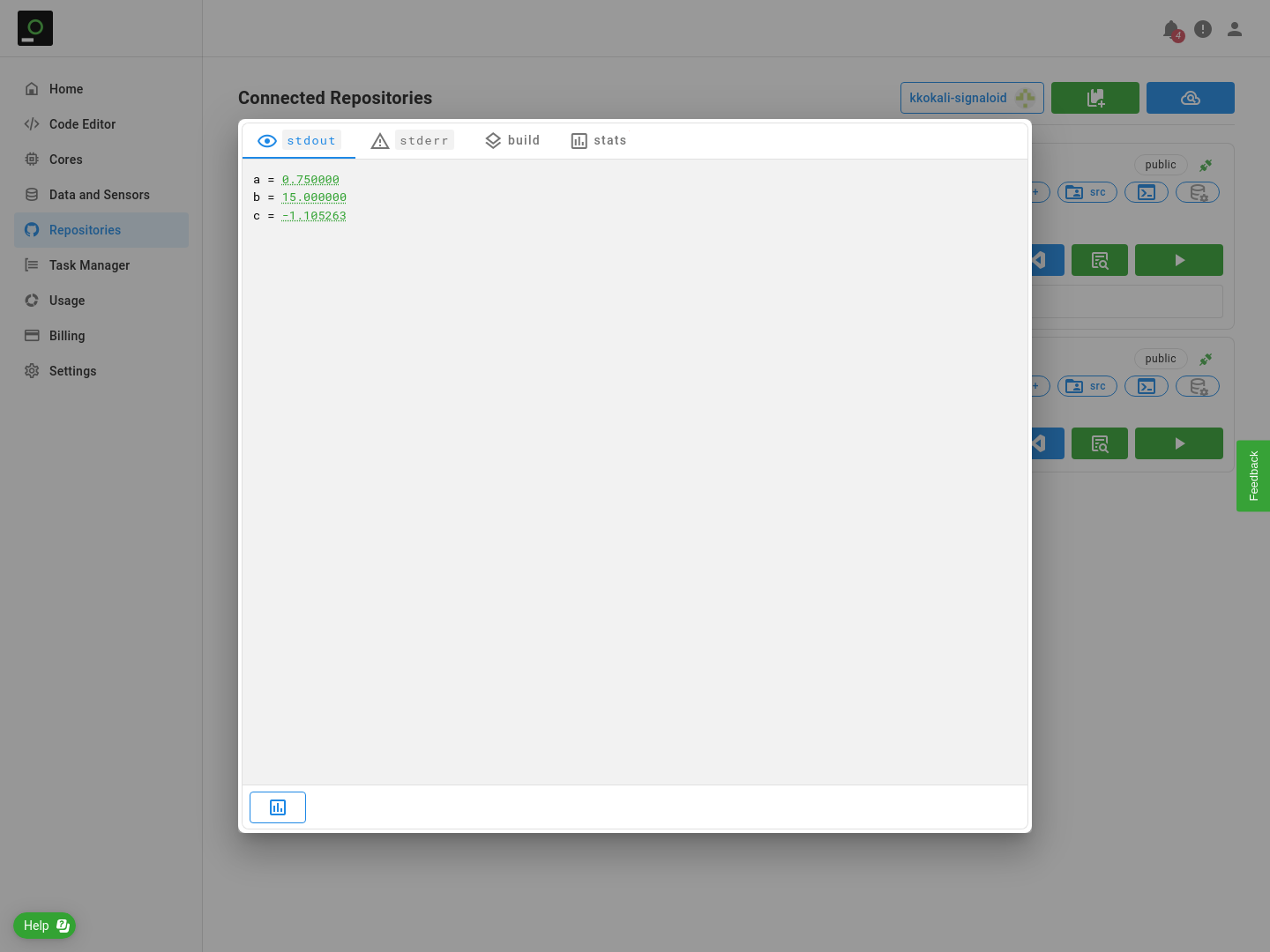The width and height of the screenshot is (1270, 952).
Task: Click the Signaloid logo
Action: click(x=35, y=28)
